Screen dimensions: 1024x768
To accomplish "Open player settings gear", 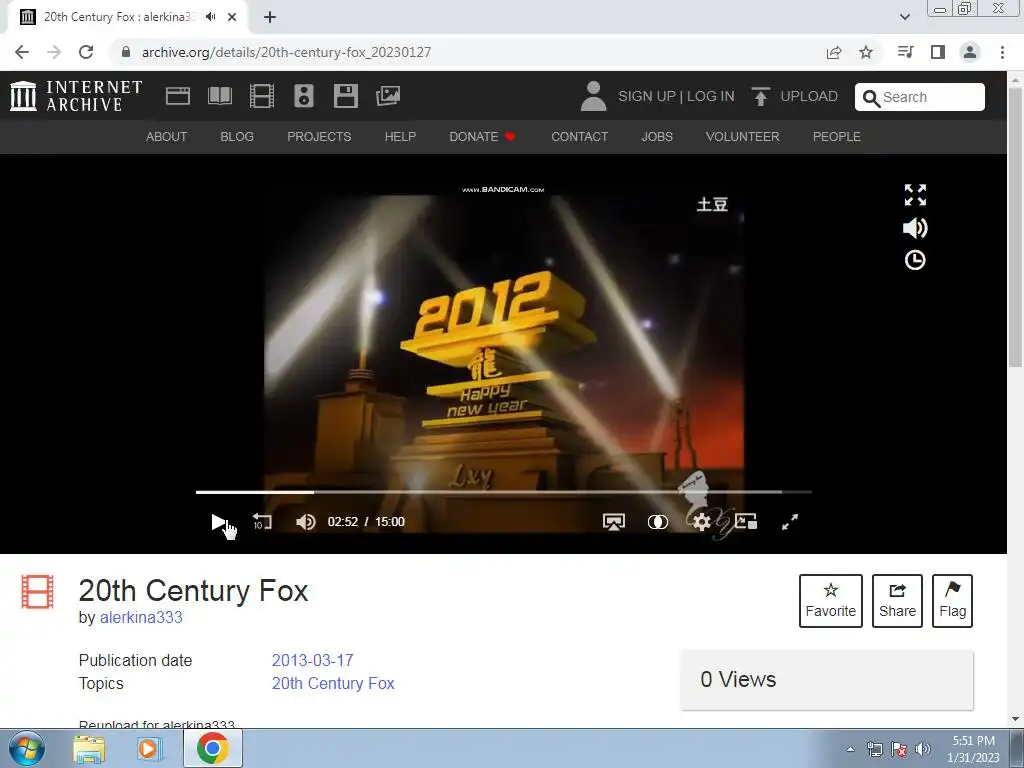I will (701, 522).
